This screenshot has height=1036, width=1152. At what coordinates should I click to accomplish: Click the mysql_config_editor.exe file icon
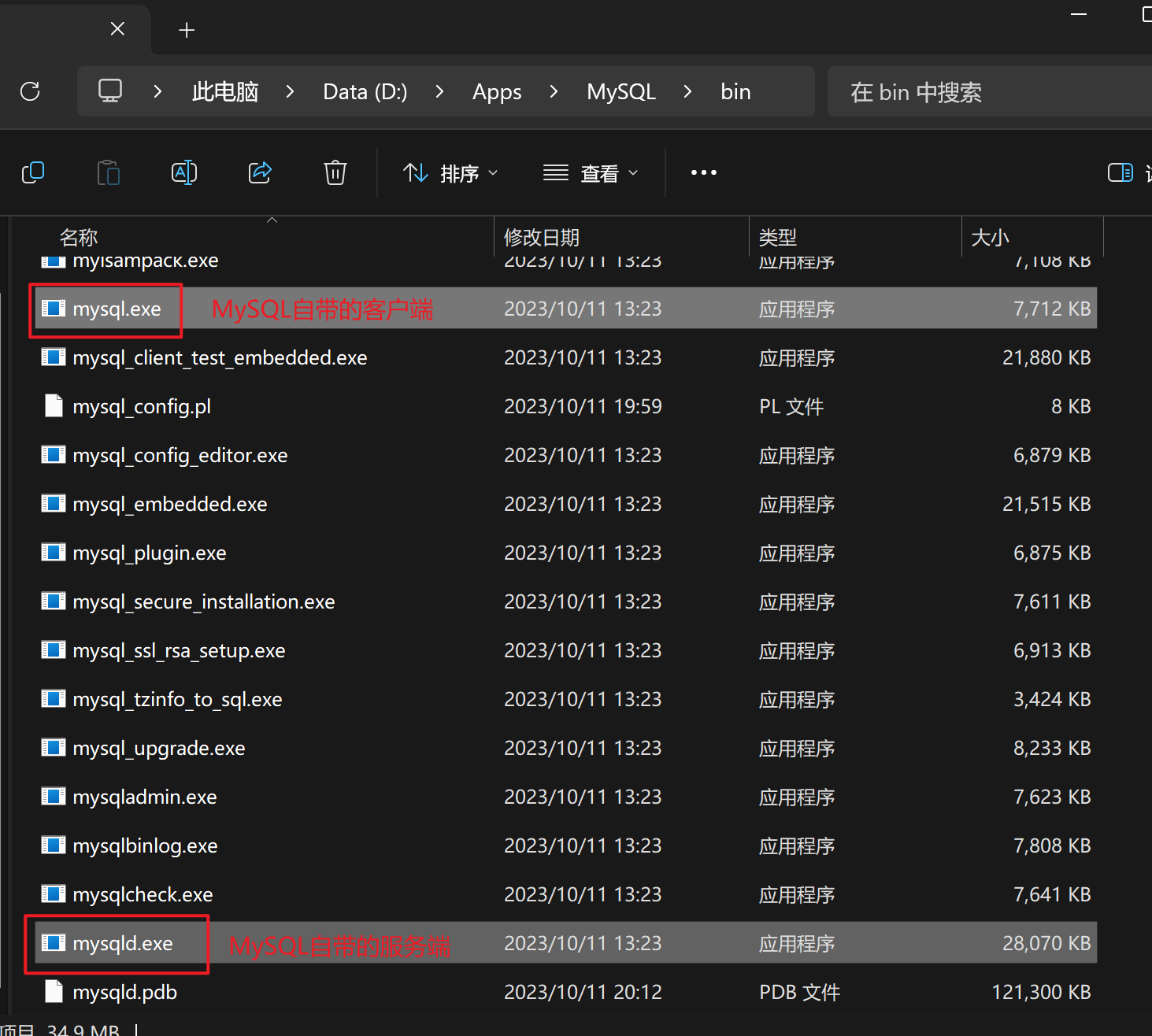click(x=54, y=454)
